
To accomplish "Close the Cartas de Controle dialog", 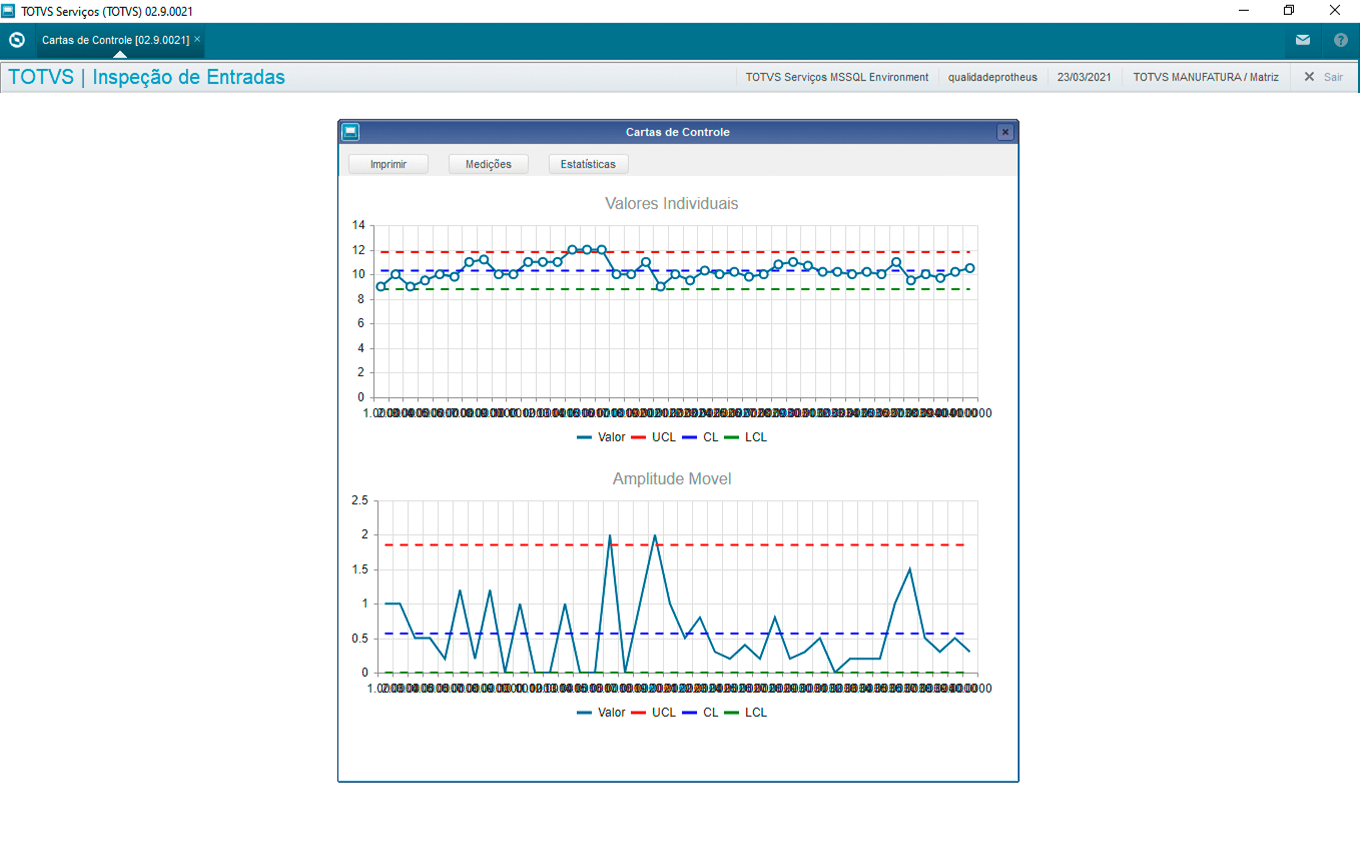I will coord(1006,132).
